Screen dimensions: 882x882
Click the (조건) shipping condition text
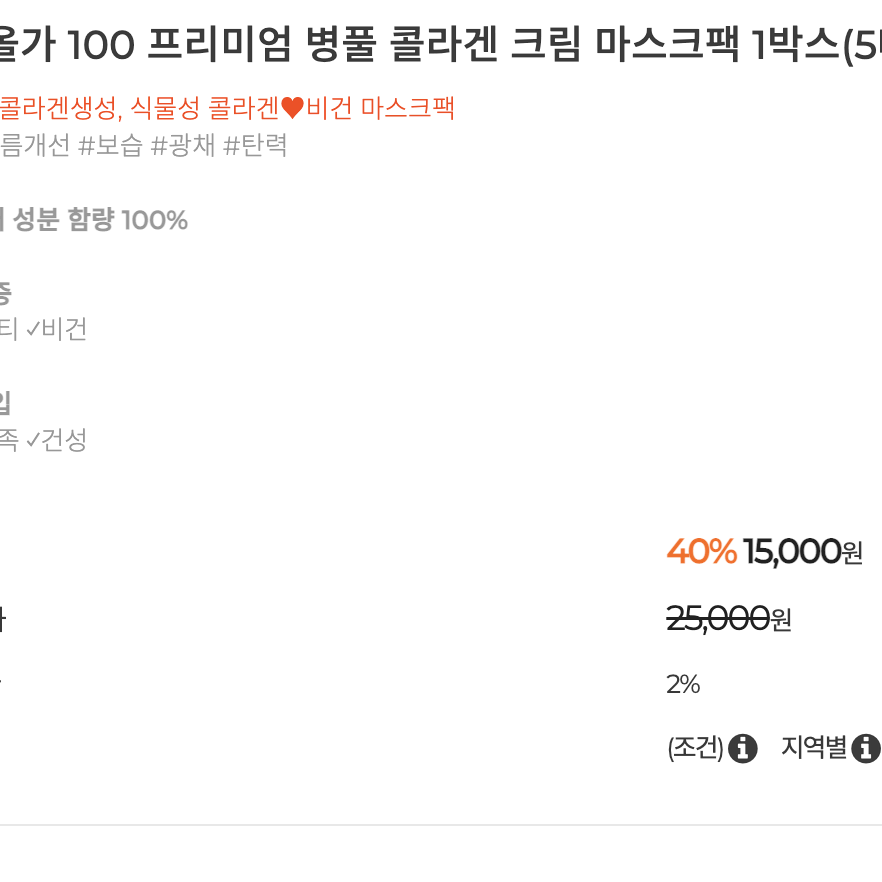point(695,748)
